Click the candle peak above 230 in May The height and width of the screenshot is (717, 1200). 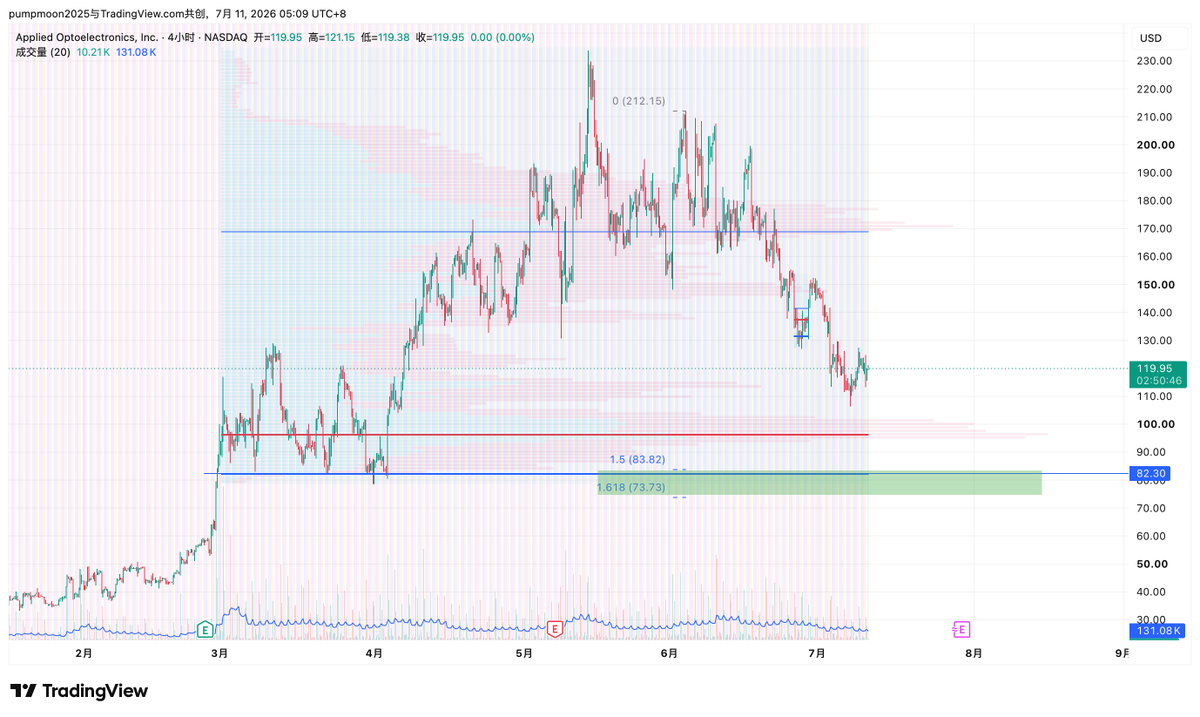[x=589, y=56]
